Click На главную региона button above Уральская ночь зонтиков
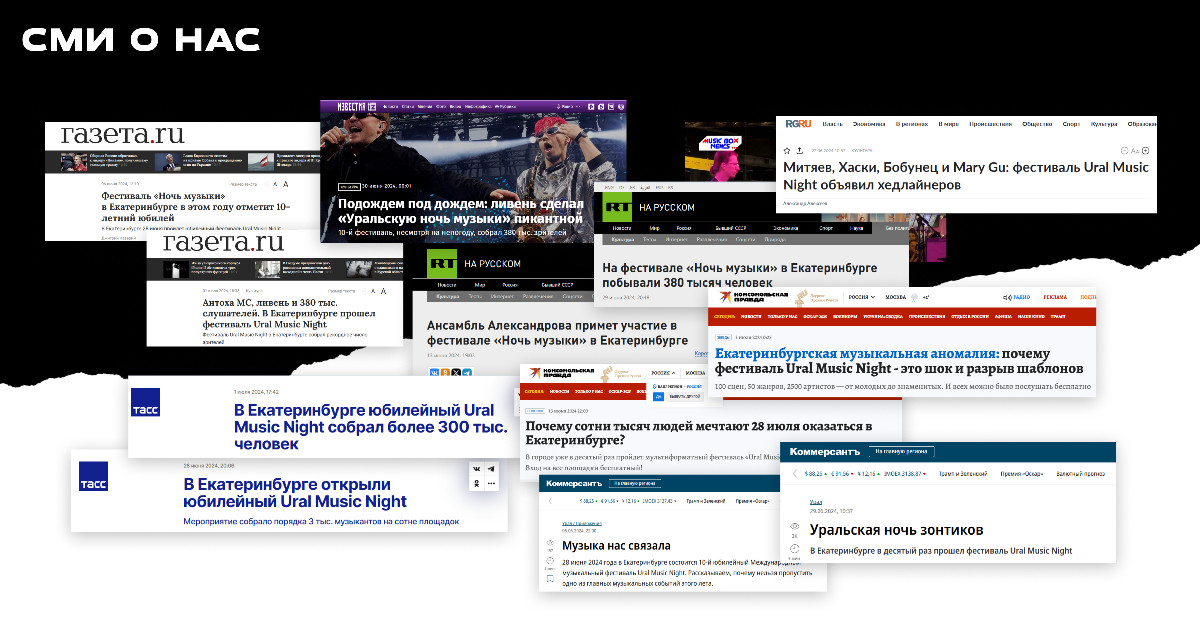The image size is (1200, 630). click(901, 452)
